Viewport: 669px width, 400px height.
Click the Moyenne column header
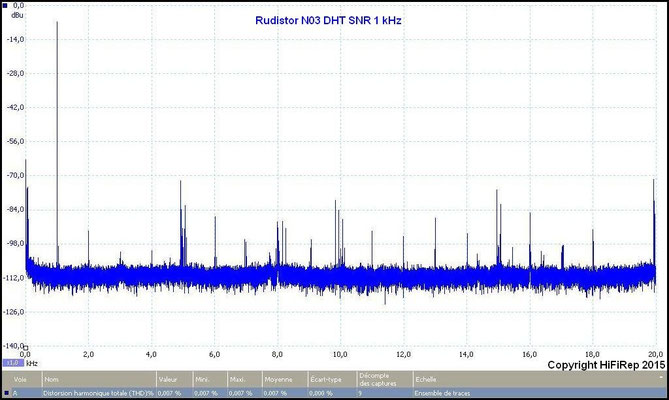tap(278, 380)
